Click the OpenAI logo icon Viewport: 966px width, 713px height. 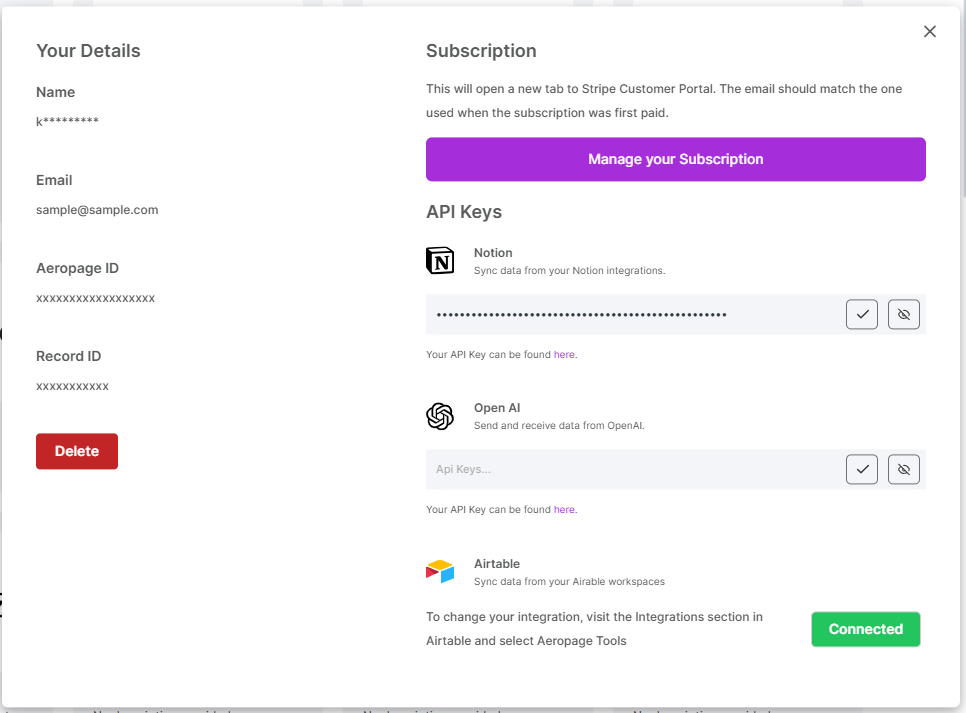click(x=440, y=416)
